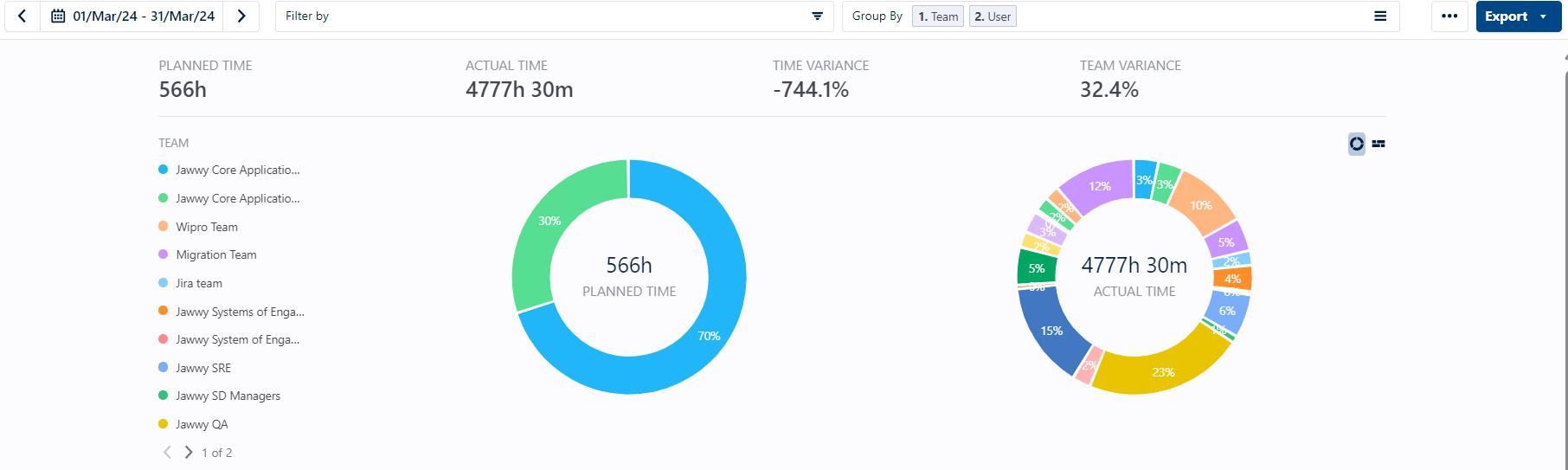Switch to donut chart view

pyautogui.click(x=1356, y=144)
